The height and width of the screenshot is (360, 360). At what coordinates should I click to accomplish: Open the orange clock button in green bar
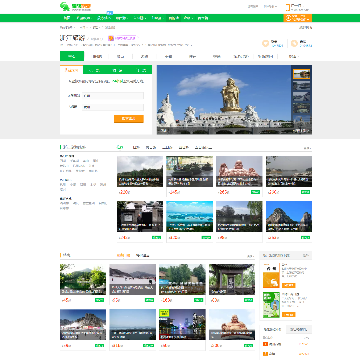[x=298, y=18]
